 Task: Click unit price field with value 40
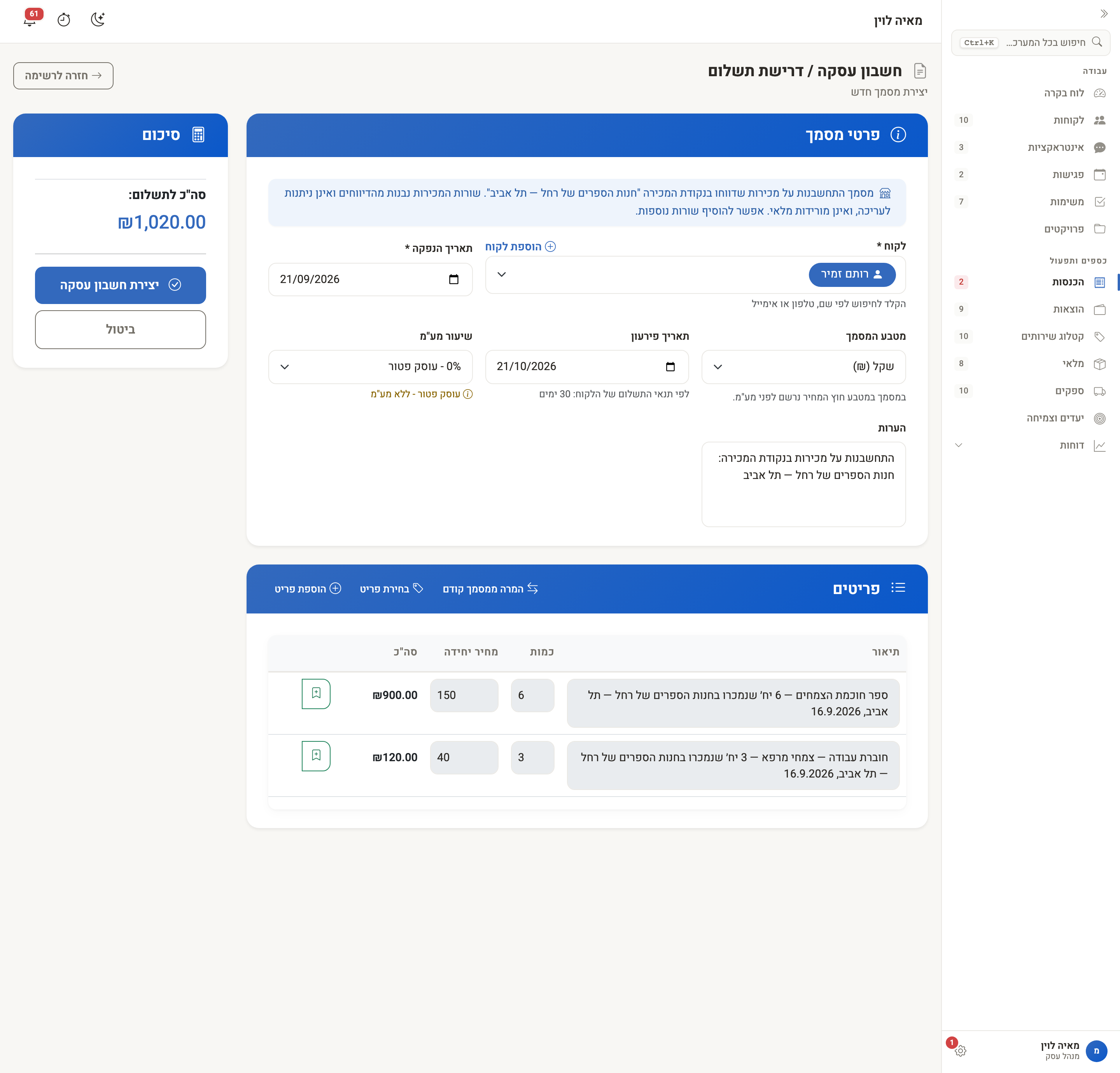tap(464, 758)
